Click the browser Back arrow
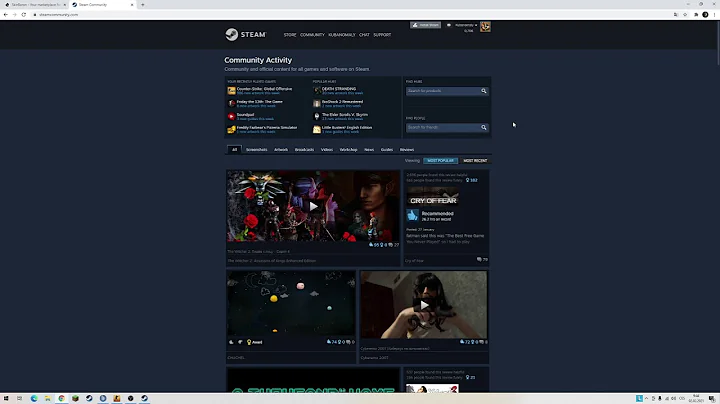The image size is (720, 404). pos(6,15)
